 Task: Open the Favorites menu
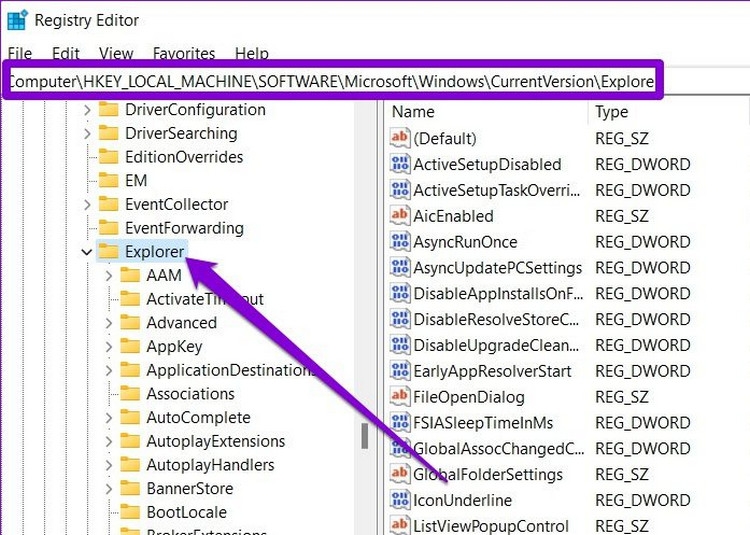(184, 53)
